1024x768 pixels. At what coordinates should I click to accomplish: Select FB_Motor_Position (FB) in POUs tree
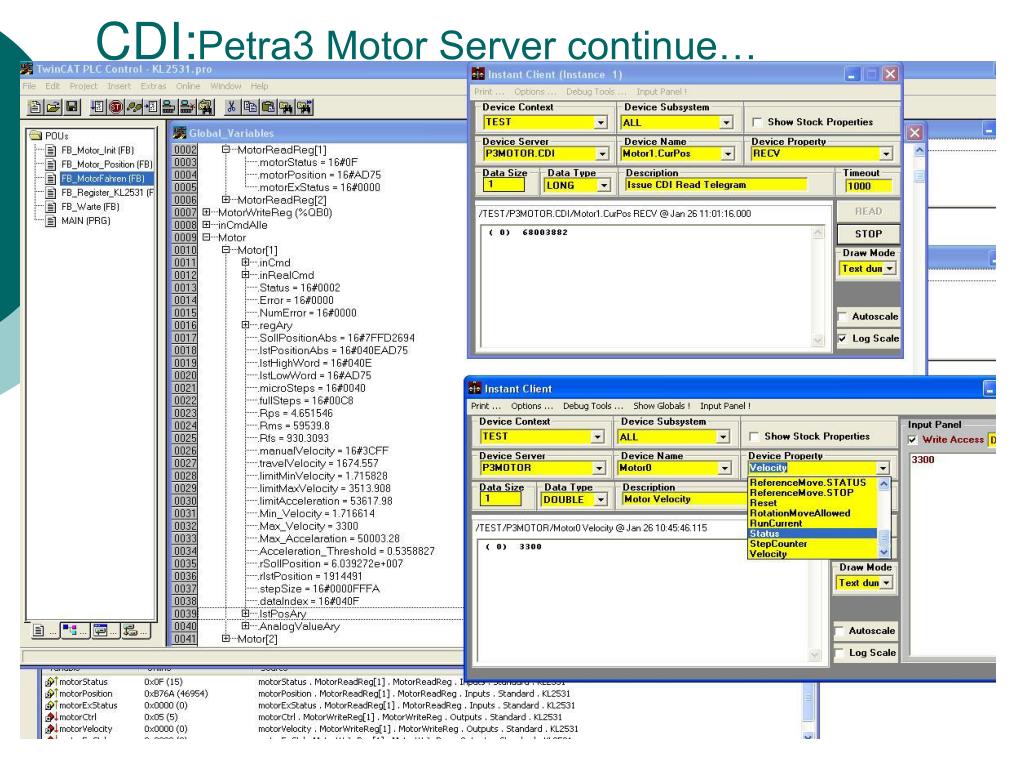click(106, 165)
